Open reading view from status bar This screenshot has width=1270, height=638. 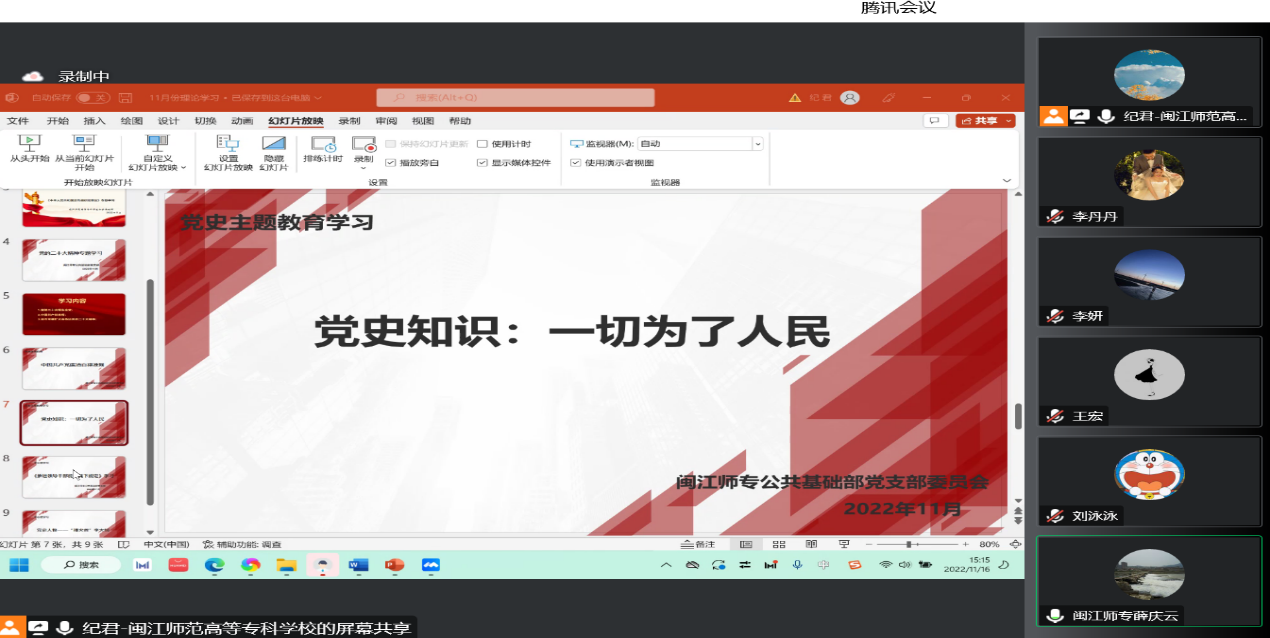click(811, 544)
